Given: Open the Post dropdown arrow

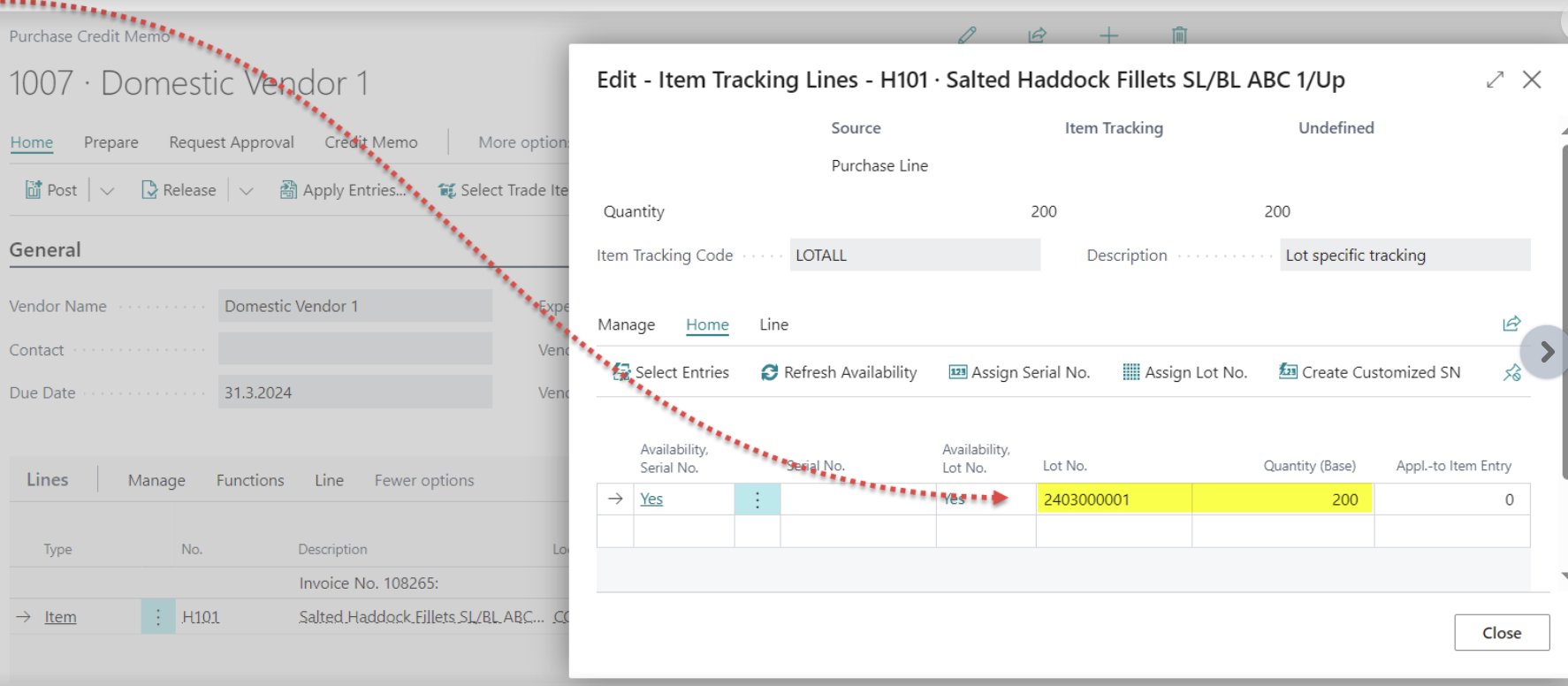Looking at the screenshot, I should tap(107, 191).
